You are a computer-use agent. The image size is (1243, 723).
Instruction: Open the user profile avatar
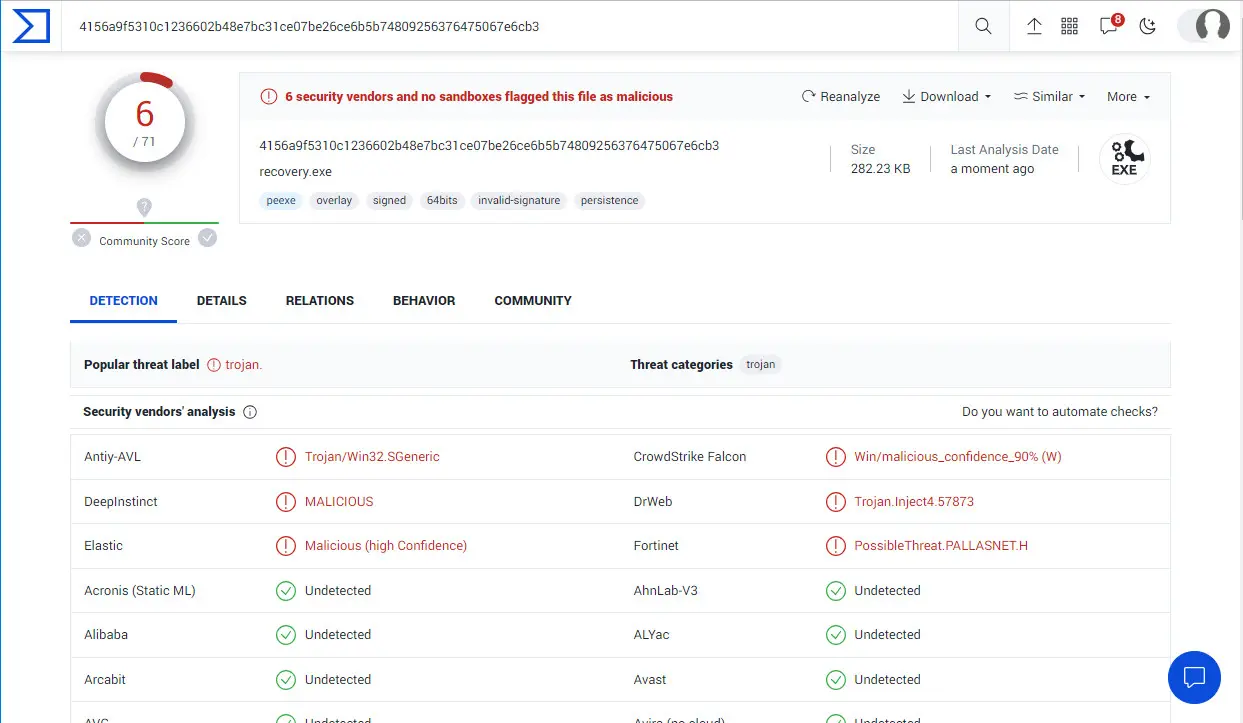(x=1212, y=26)
